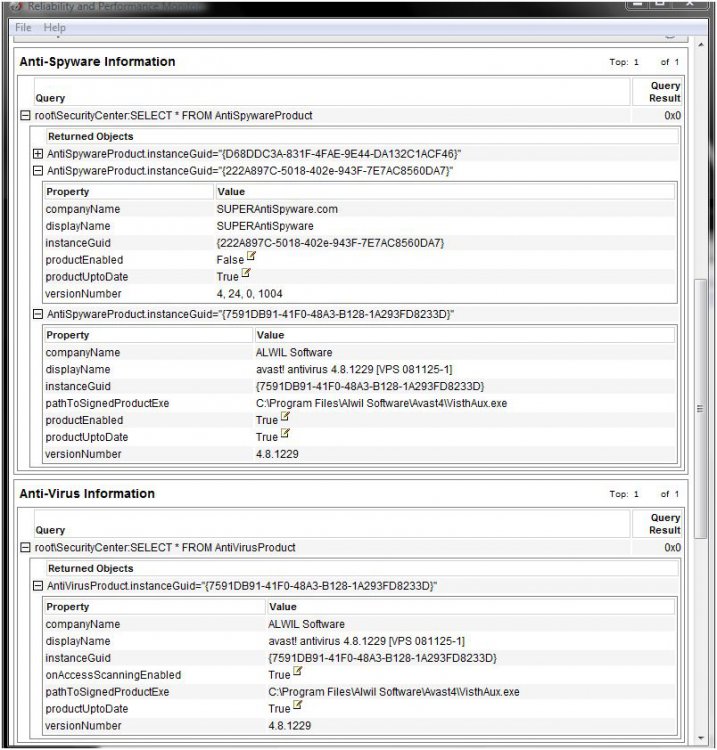Click the SUPERAntiSpyware displayName value
This screenshot has width=717, height=750.
point(265,226)
